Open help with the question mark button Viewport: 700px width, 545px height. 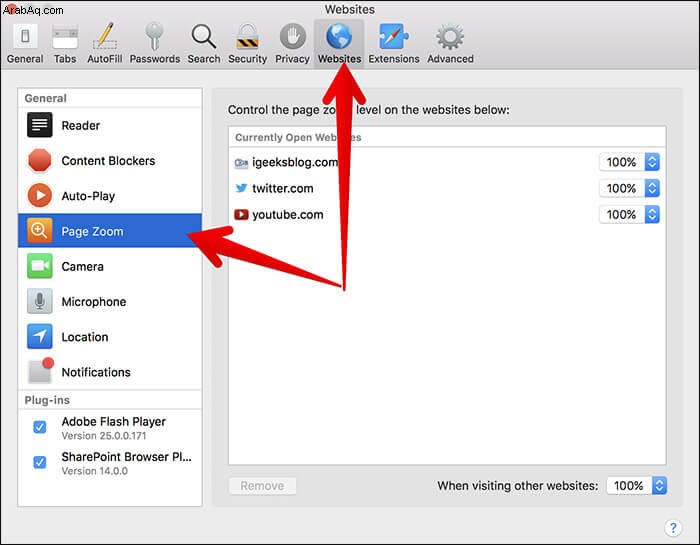(x=673, y=528)
